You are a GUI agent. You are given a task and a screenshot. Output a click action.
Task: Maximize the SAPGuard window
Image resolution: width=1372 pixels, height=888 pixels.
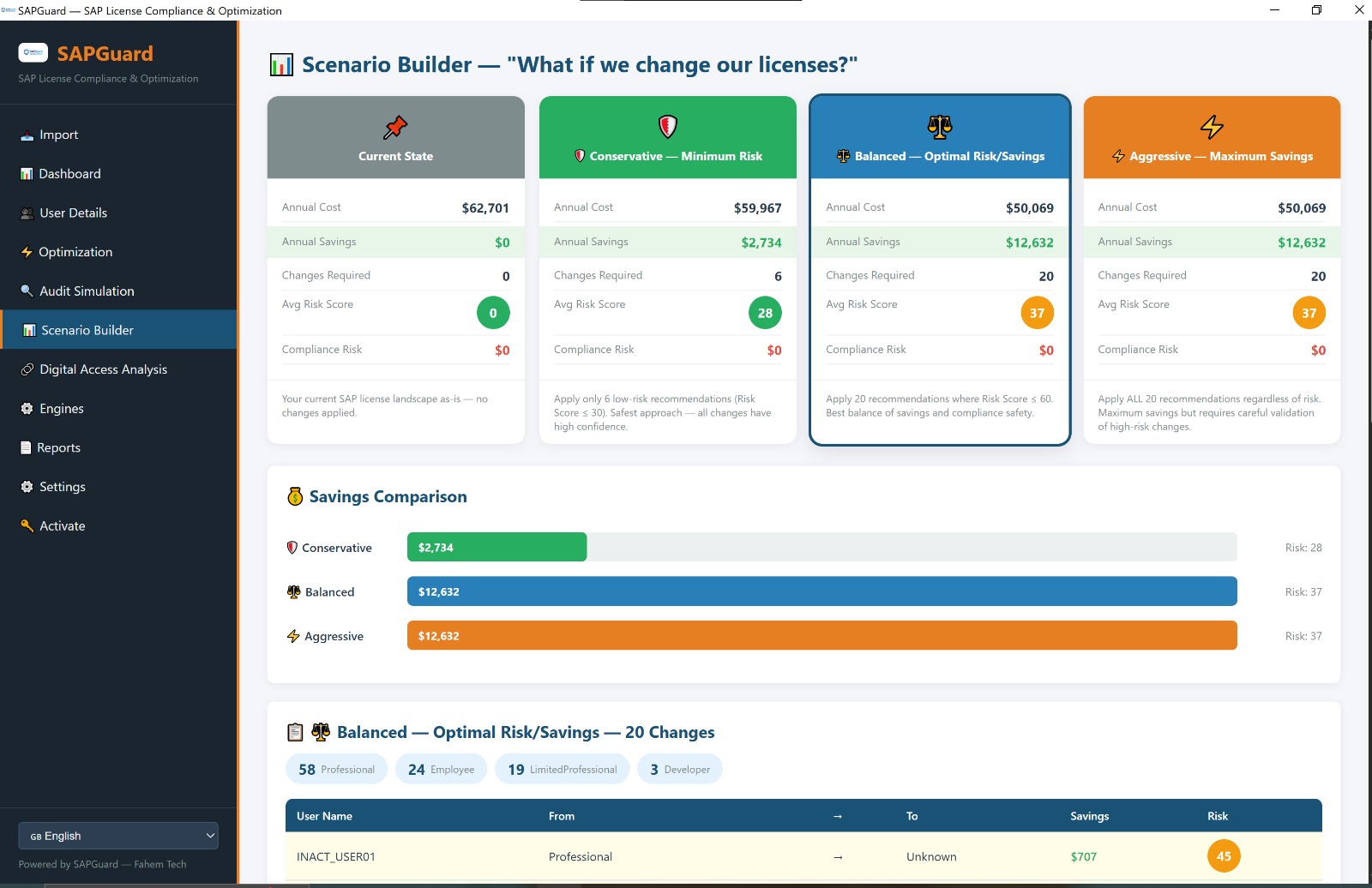coord(1316,10)
